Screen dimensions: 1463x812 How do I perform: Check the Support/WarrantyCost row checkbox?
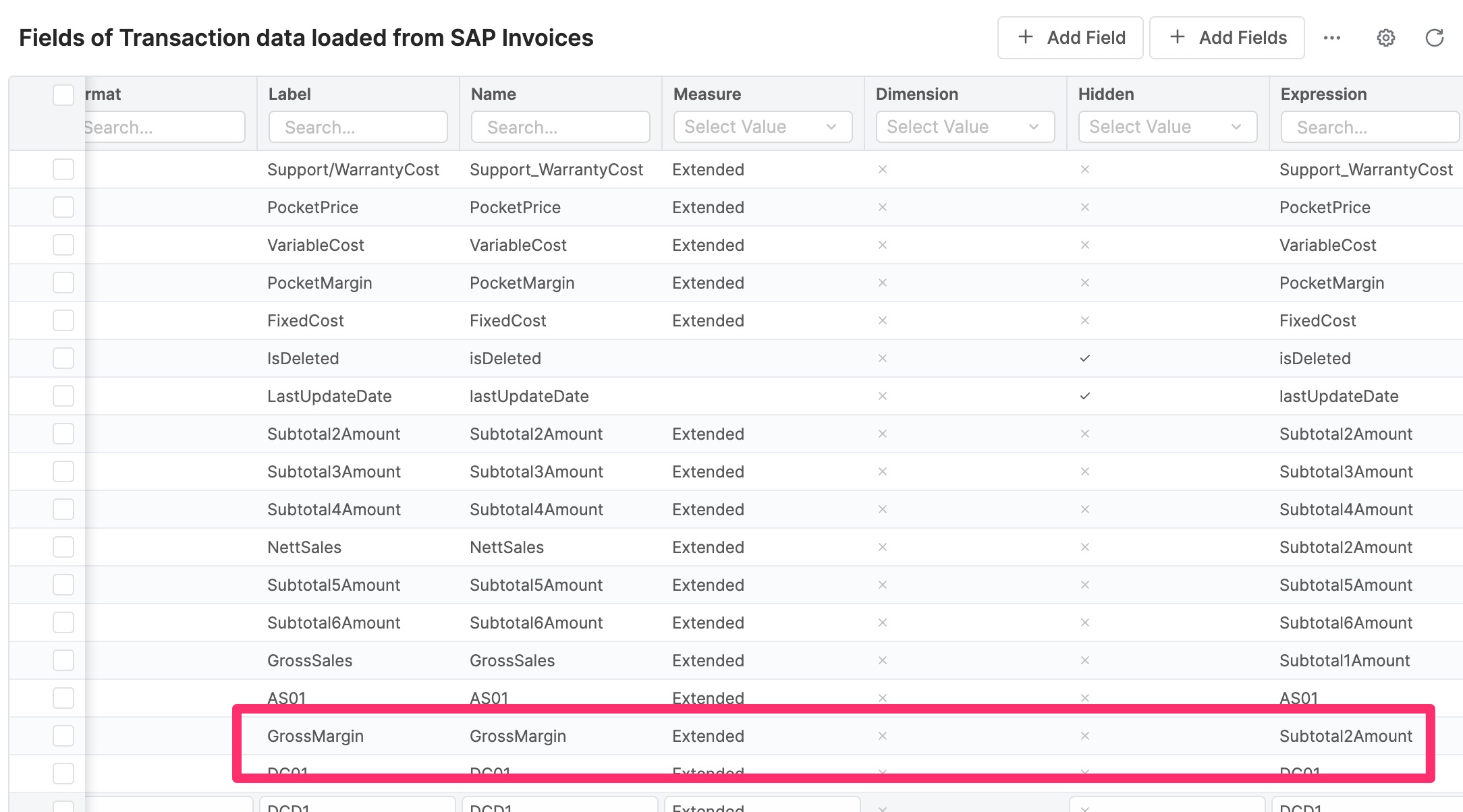(63, 169)
